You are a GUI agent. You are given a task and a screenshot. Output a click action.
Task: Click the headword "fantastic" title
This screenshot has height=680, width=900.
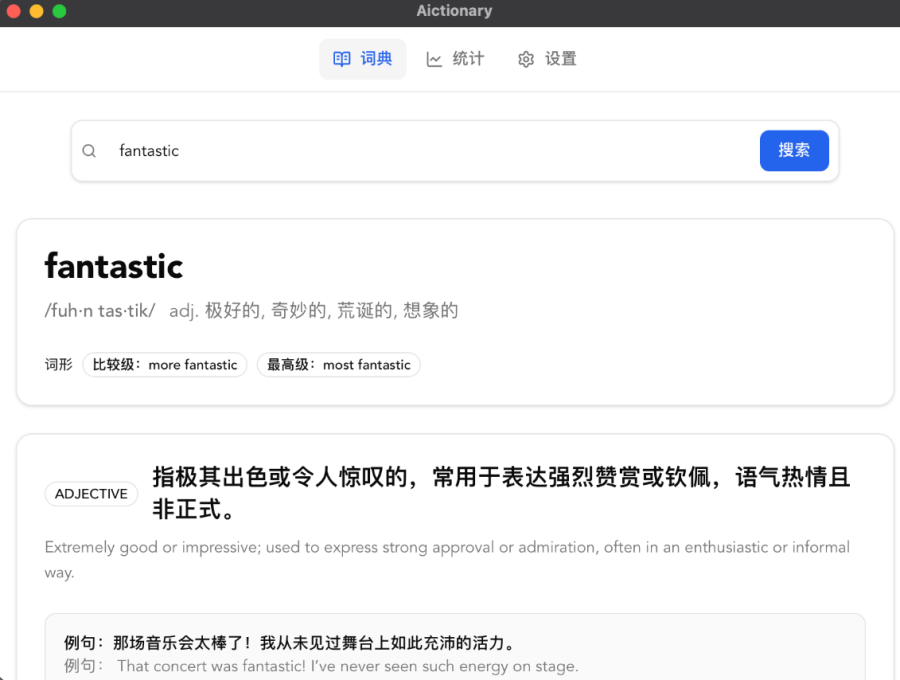(113, 266)
